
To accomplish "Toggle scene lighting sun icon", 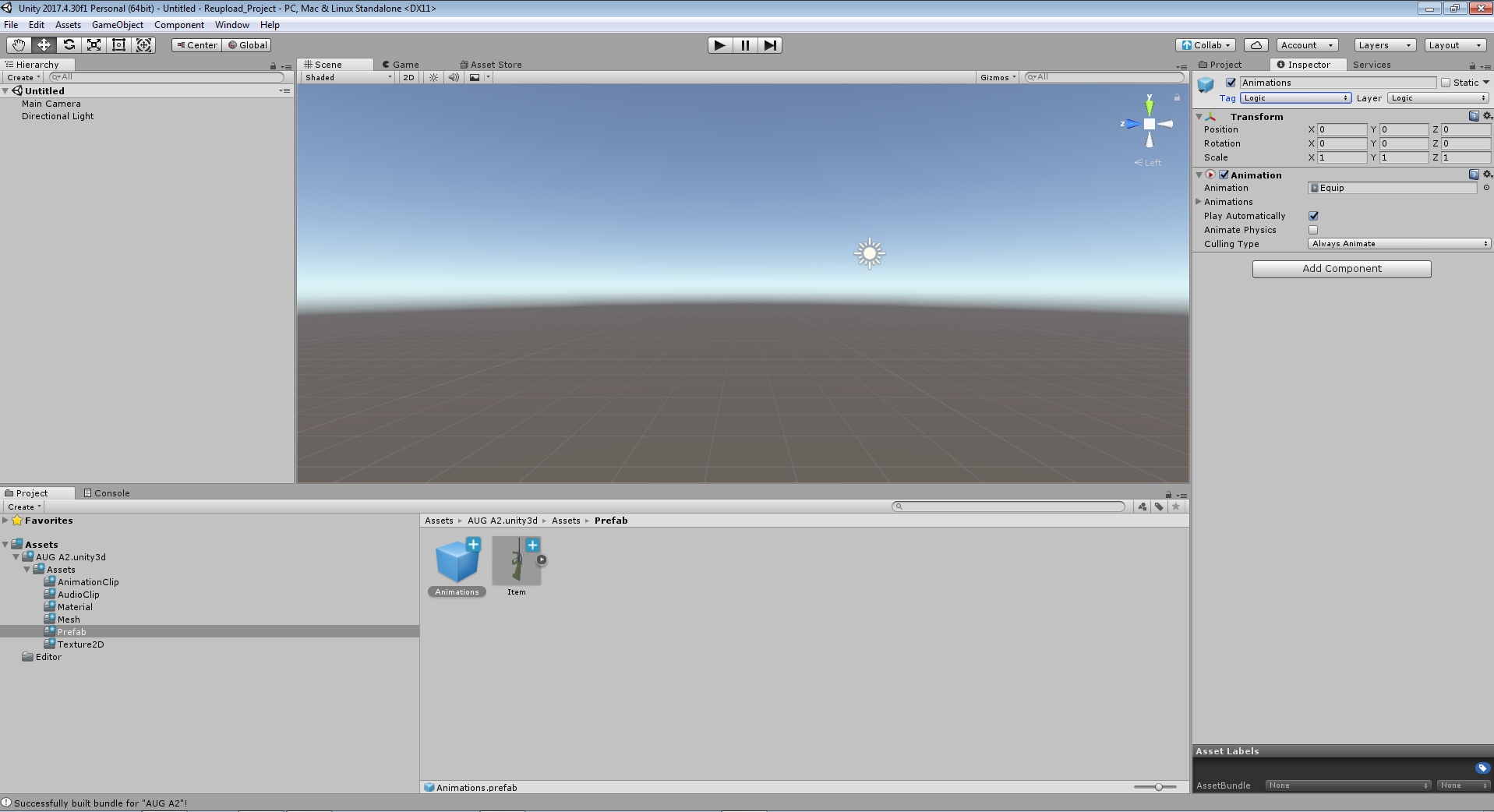I will pos(433,77).
